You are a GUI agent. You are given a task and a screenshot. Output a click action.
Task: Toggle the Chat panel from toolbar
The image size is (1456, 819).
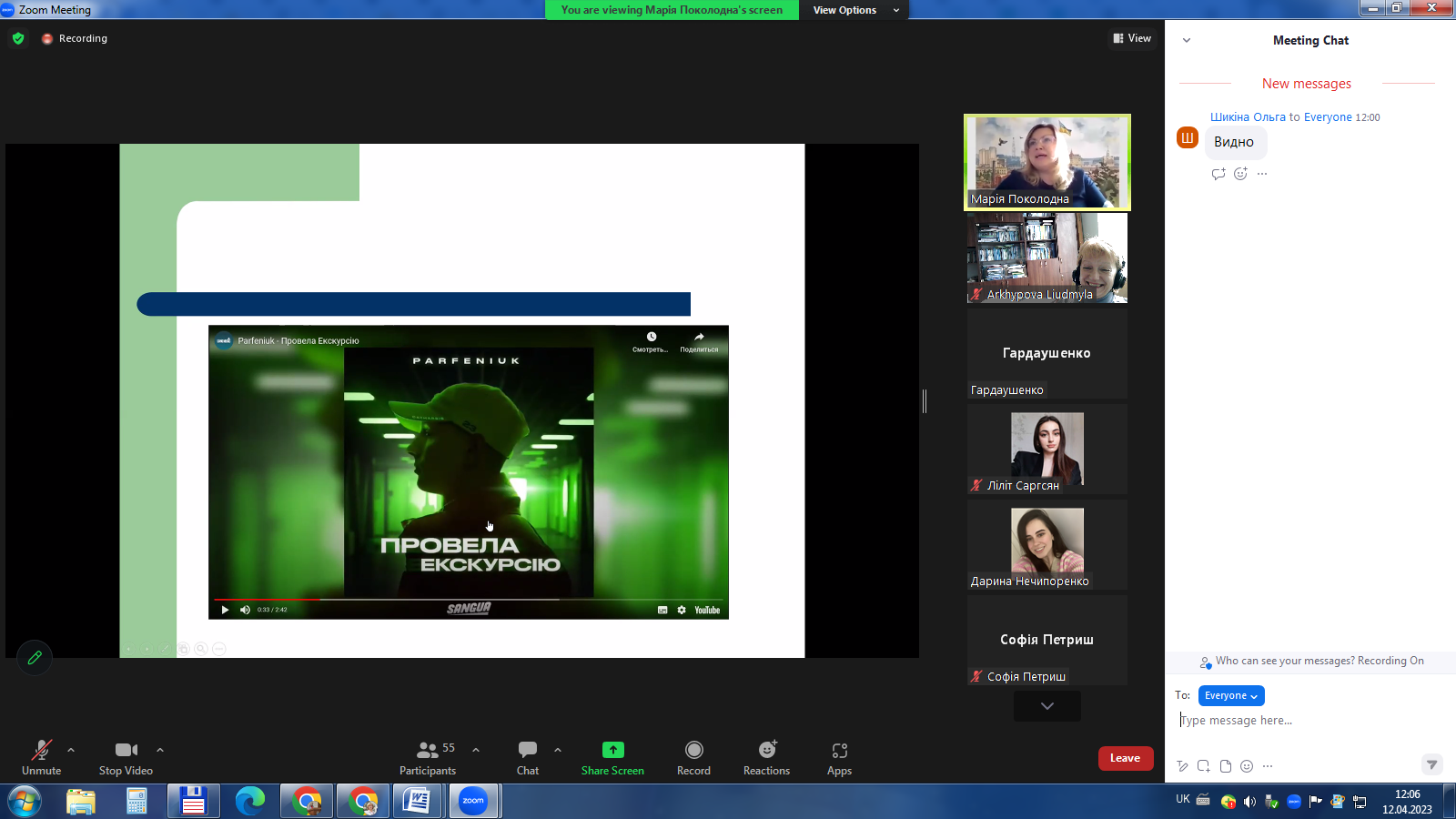point(528,757)
